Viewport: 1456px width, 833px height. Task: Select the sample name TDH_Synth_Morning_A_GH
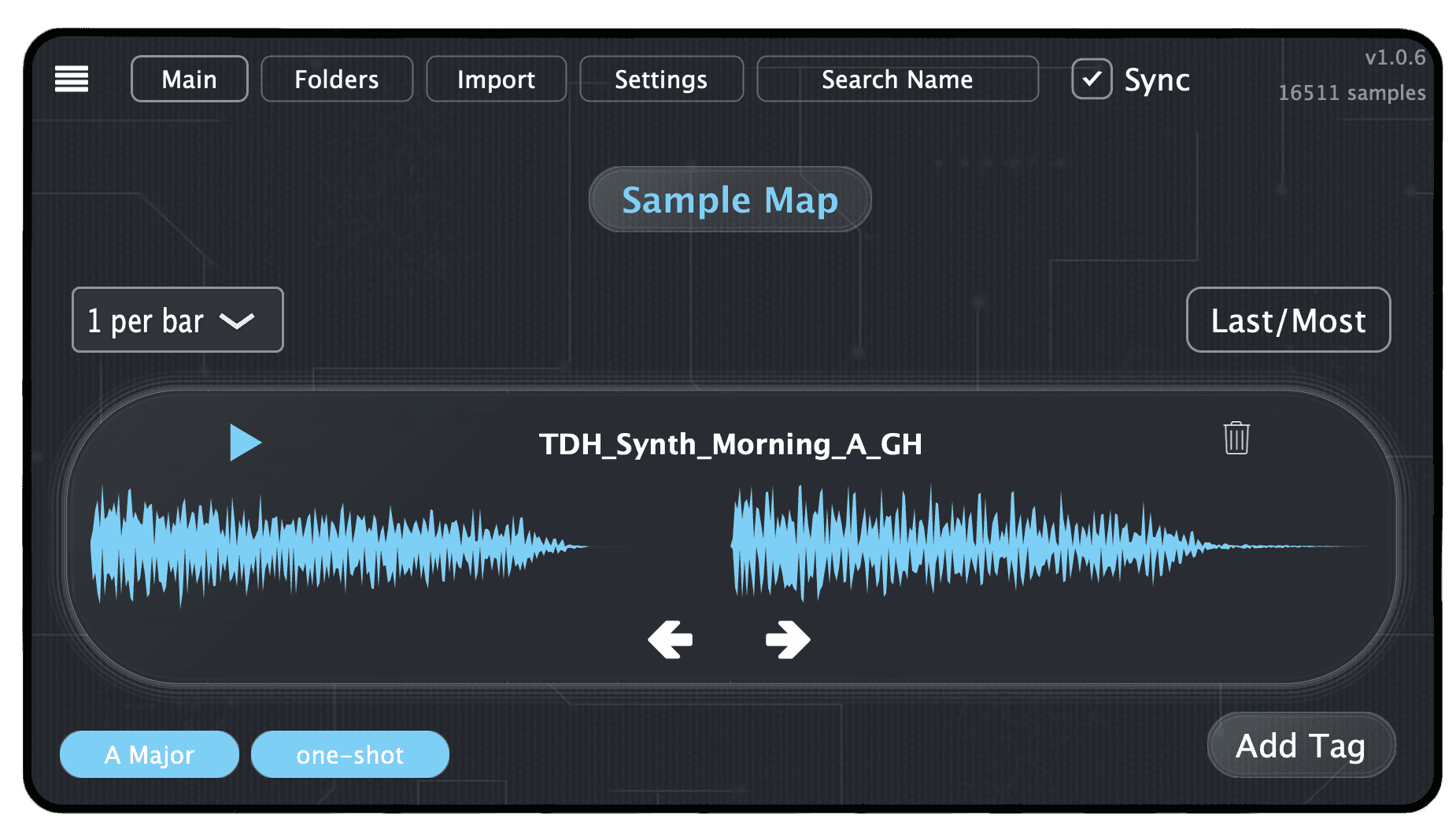[730, 444]
